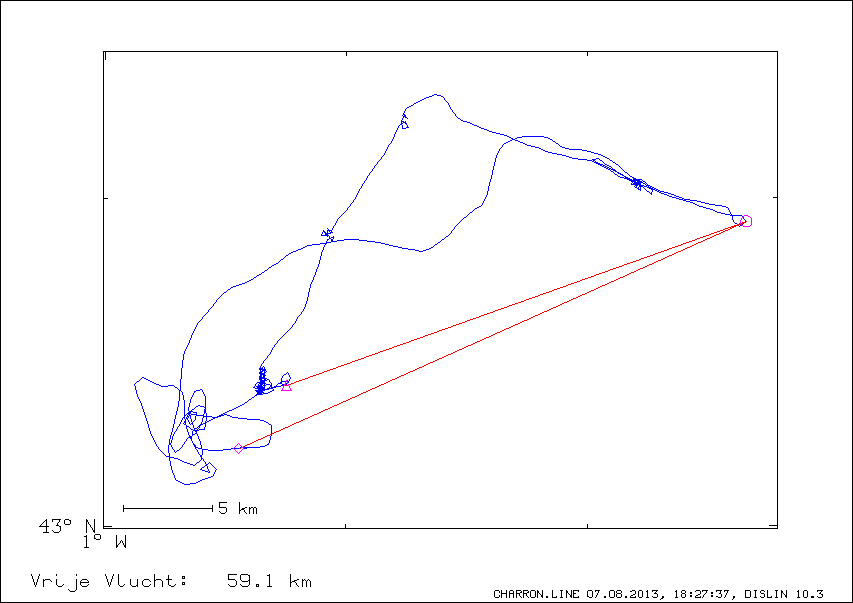Click the magenta diamond marker on the track
This screenshot has width=853, height=603.
point(238,448)
